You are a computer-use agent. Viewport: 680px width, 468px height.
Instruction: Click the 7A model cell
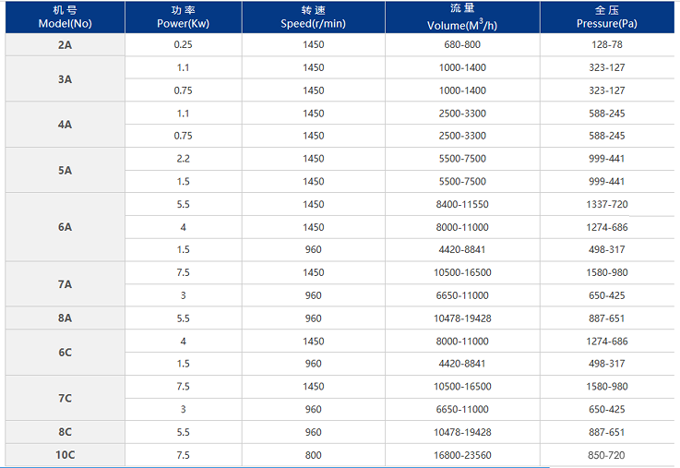64,285
